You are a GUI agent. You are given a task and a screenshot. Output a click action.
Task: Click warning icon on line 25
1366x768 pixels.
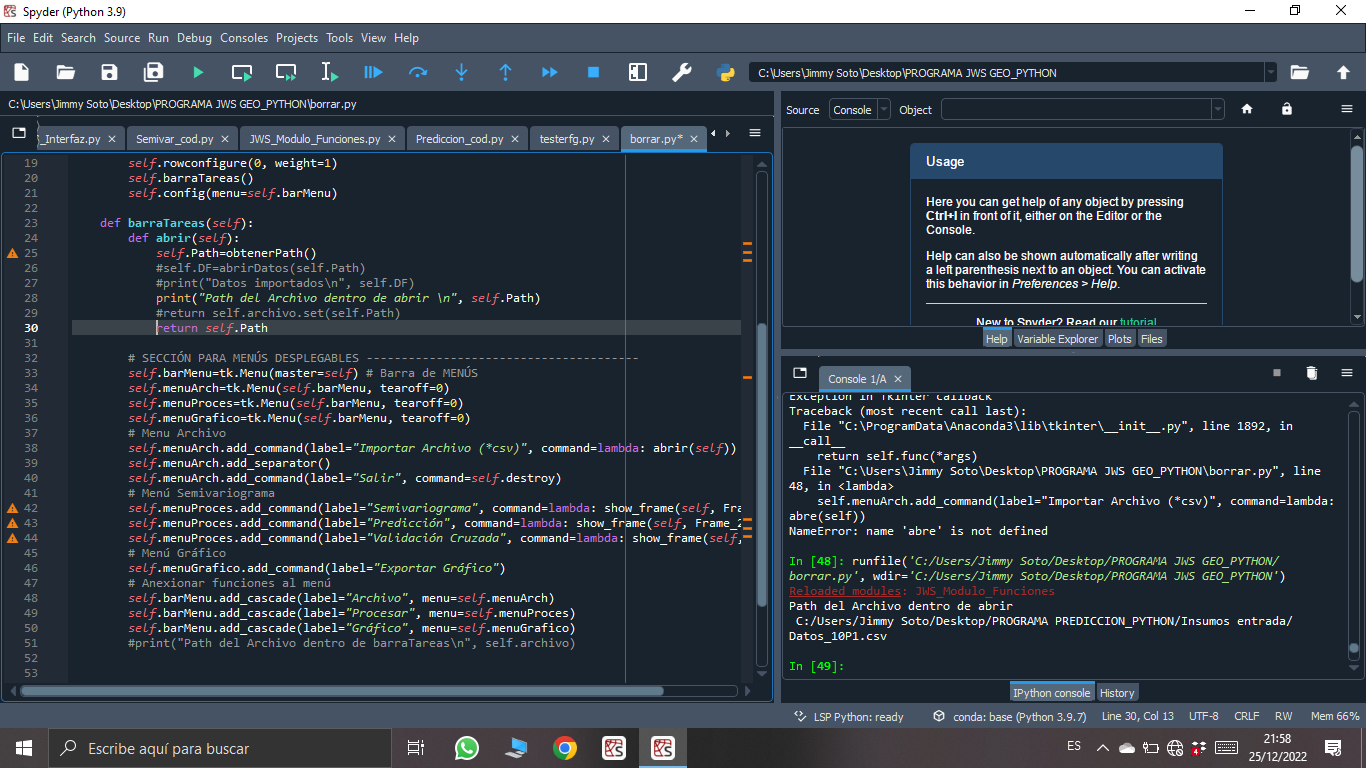(x=12, y=254)
